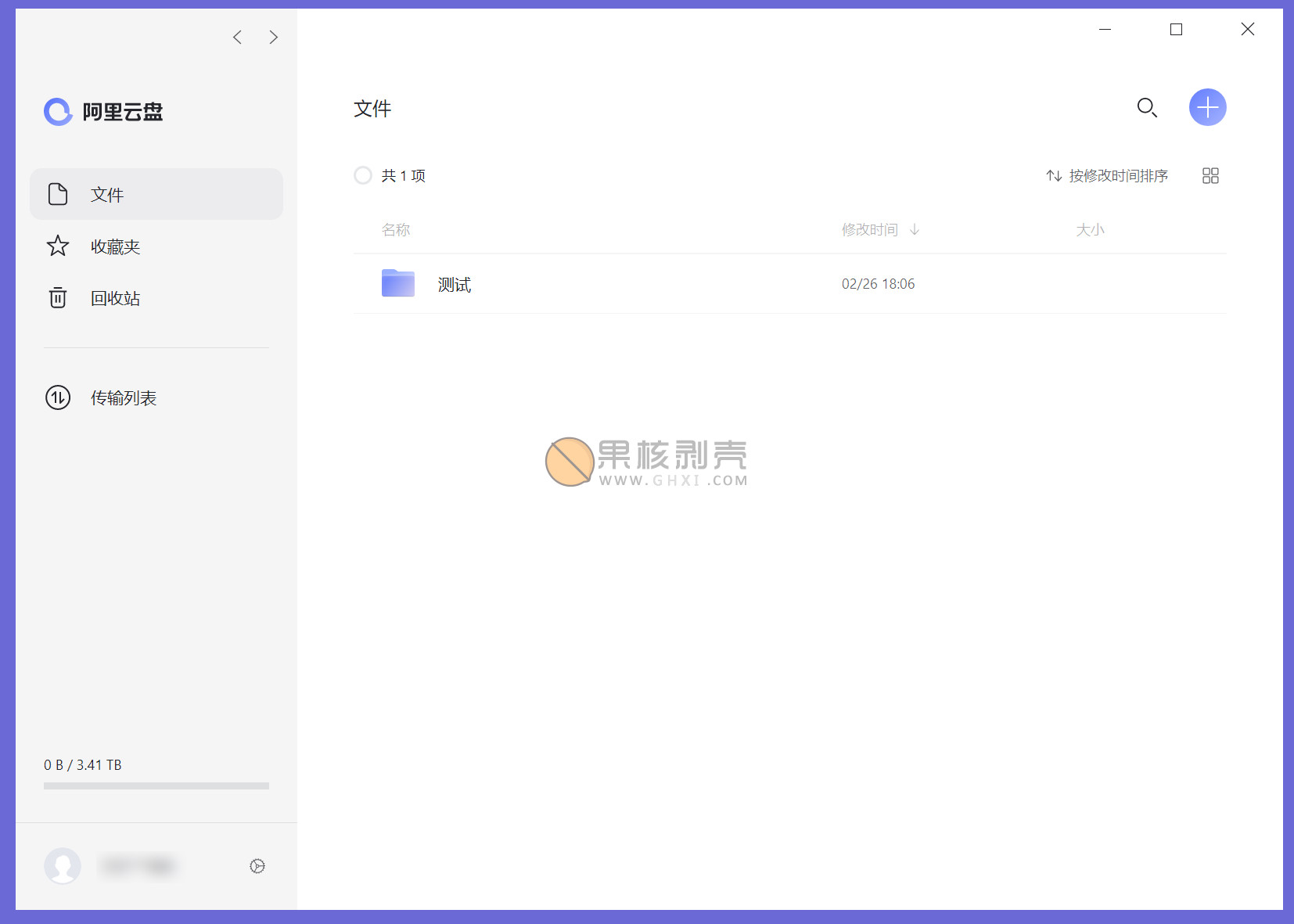Toggle the select-all circle beside 共 1 项
Screen dimensions: 1294x924
point(363,175)
